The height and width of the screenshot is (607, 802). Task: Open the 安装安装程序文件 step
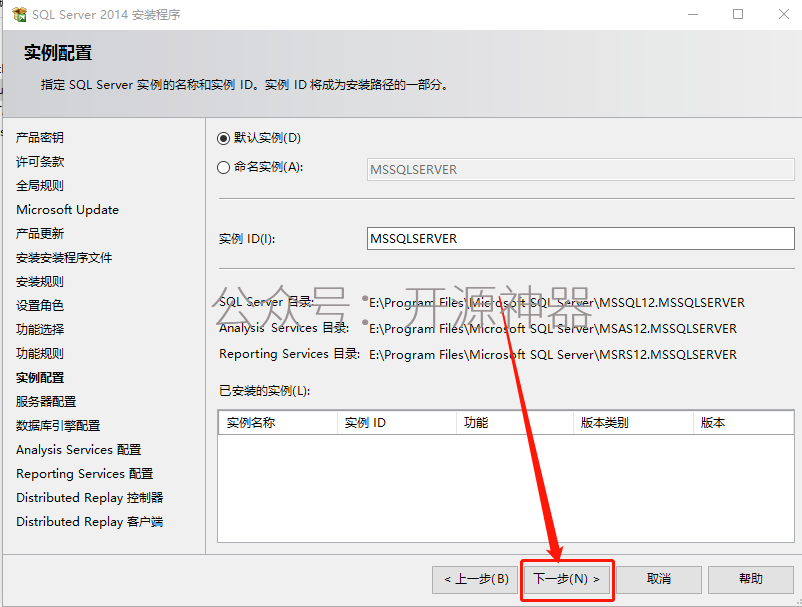[x=64, y=258]
